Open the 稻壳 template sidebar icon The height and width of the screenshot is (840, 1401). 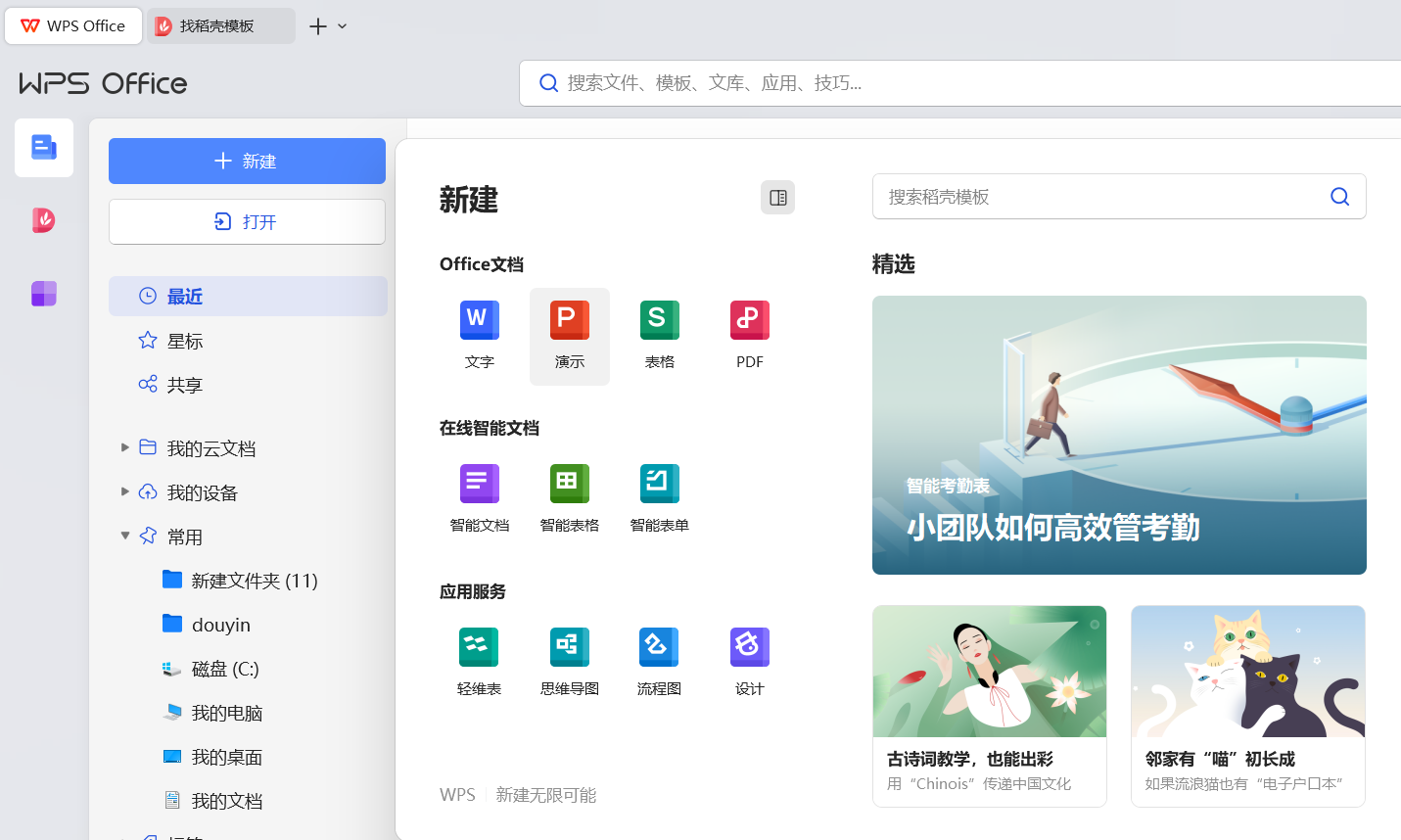pos(44,220)
